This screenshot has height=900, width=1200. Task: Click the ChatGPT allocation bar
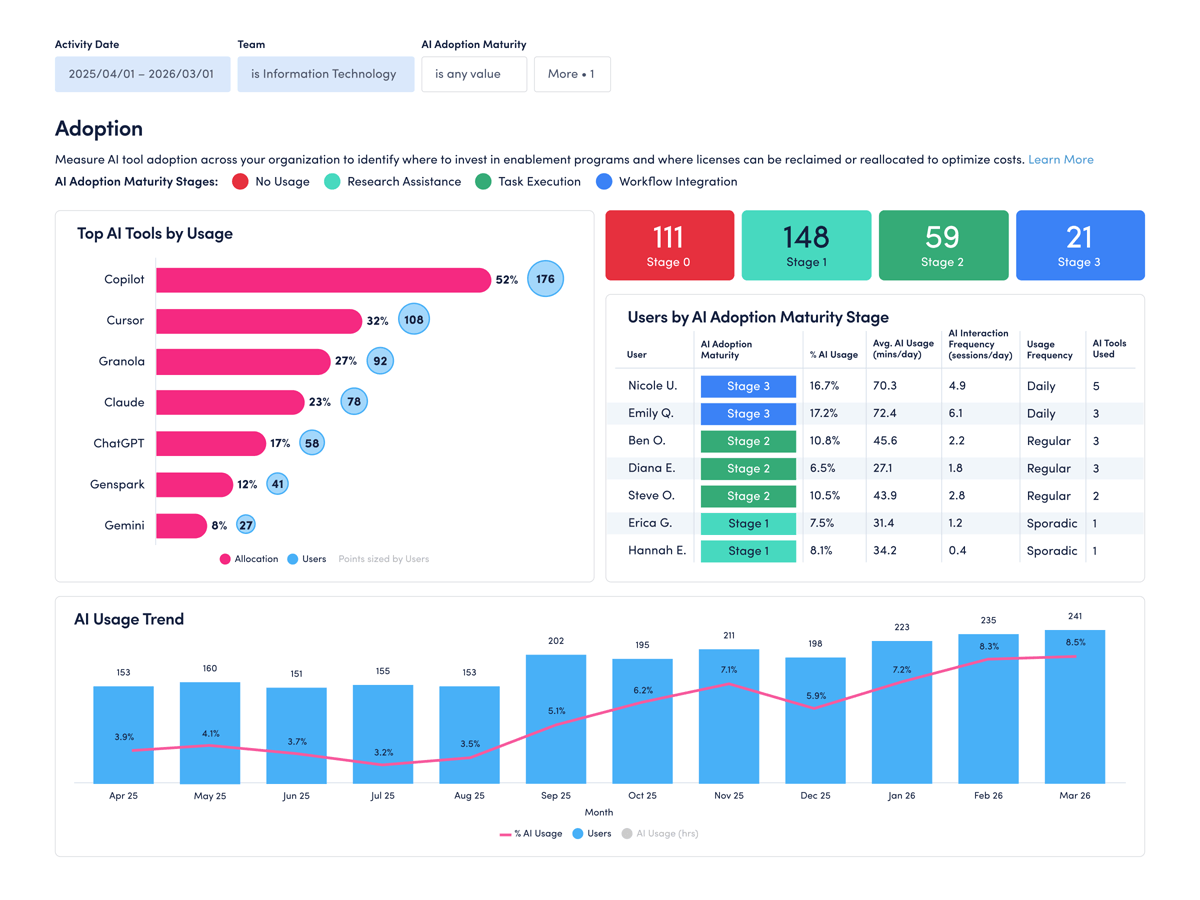tap(211, 443)
